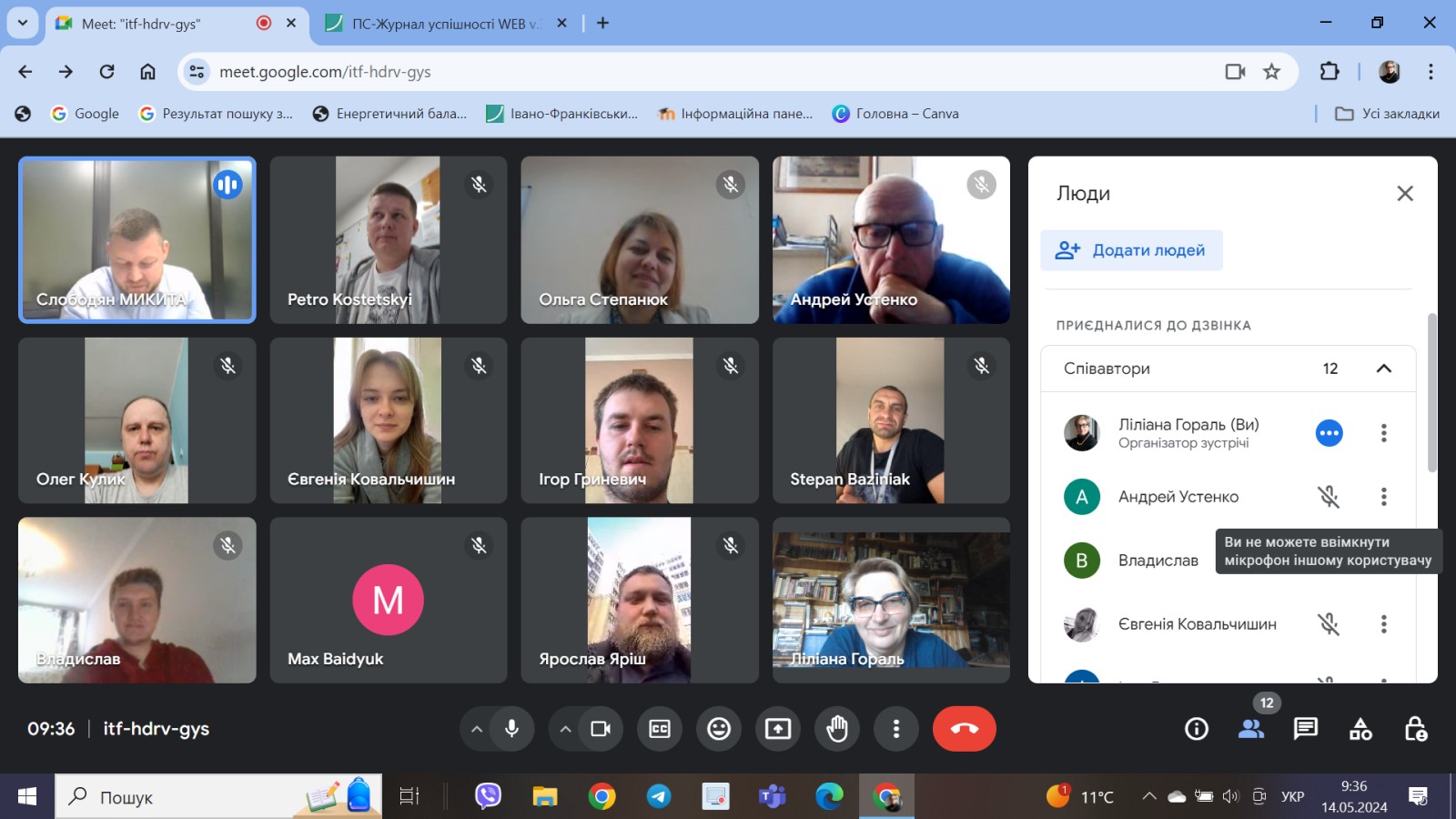This screenshot has width=1456, height=819.
Task: Open the activities shapes icon
Action: click(x=1360, y=729)
